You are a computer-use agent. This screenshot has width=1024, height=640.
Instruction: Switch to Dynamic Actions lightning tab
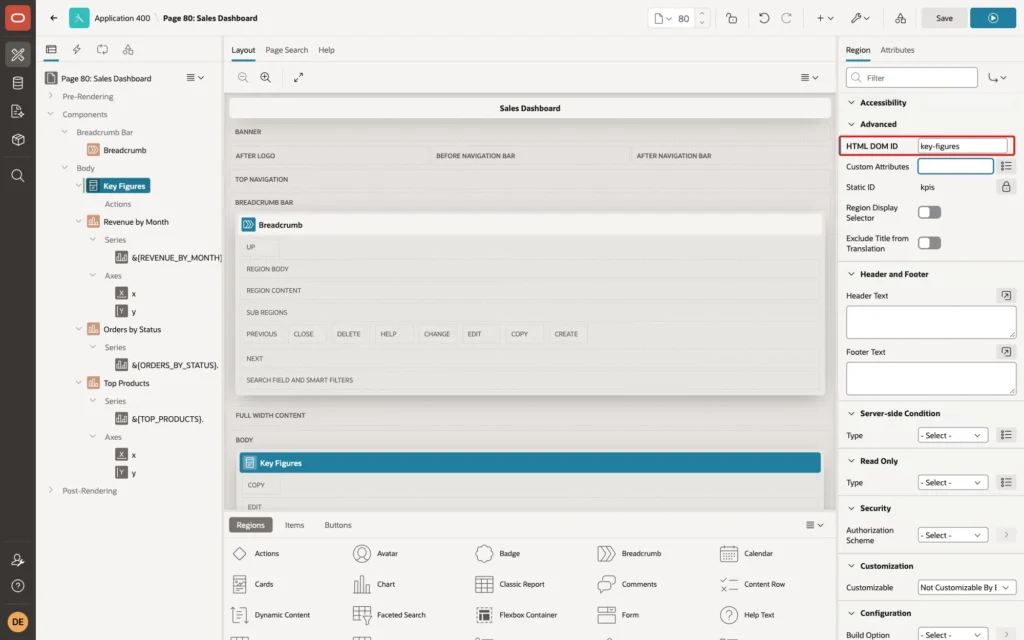pos(76,50)
